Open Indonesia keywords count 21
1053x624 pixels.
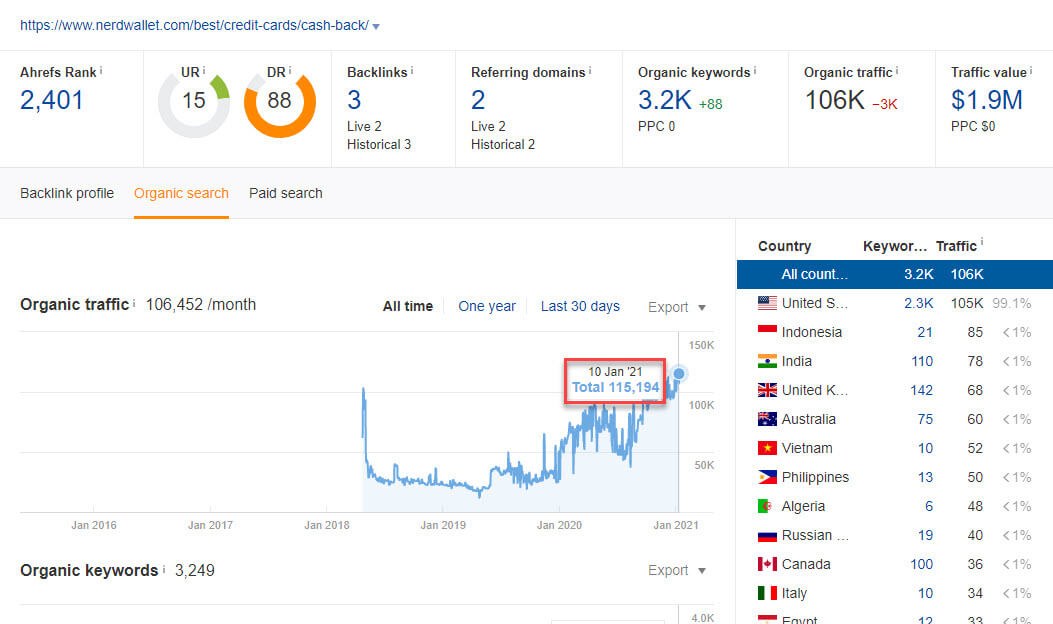pos(925,332)
